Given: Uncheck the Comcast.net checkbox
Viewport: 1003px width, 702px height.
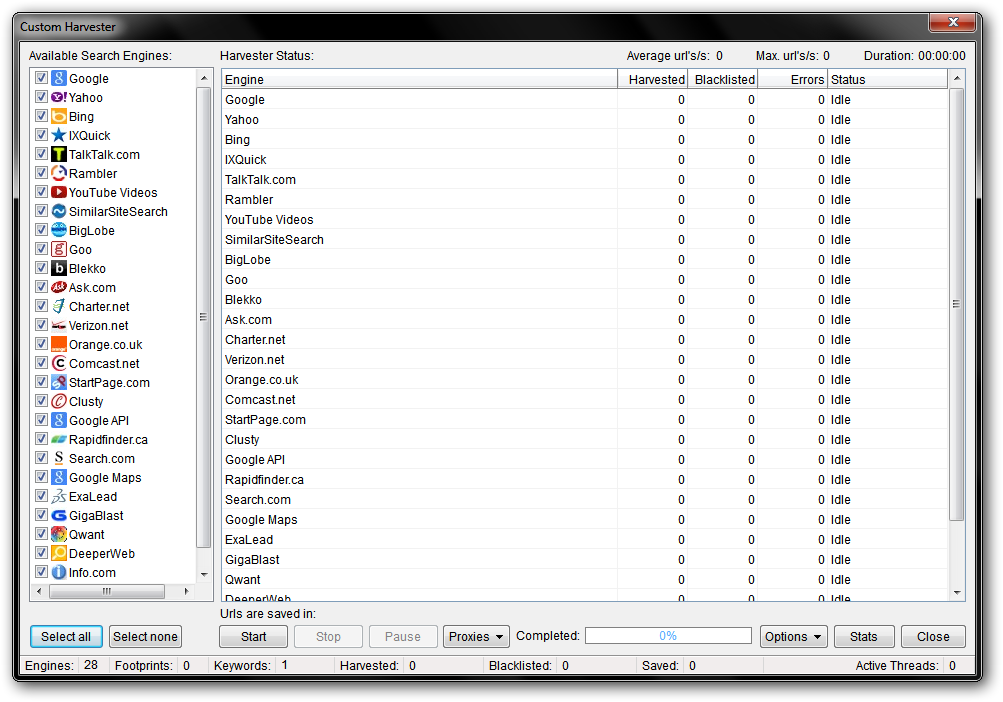Looking at the screenshot, I should point(42,363).
